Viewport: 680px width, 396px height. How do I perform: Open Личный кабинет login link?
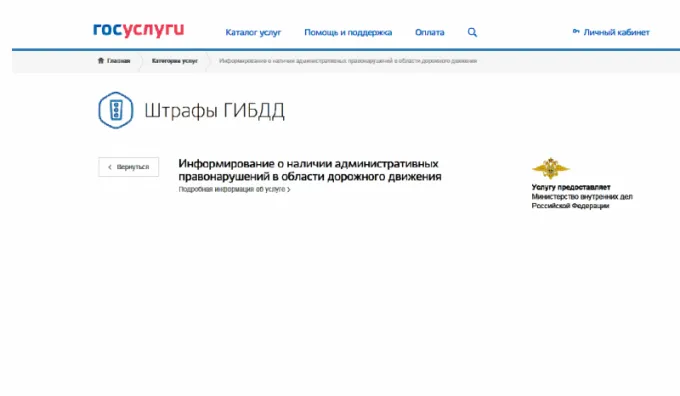click(x=616, y=33)
